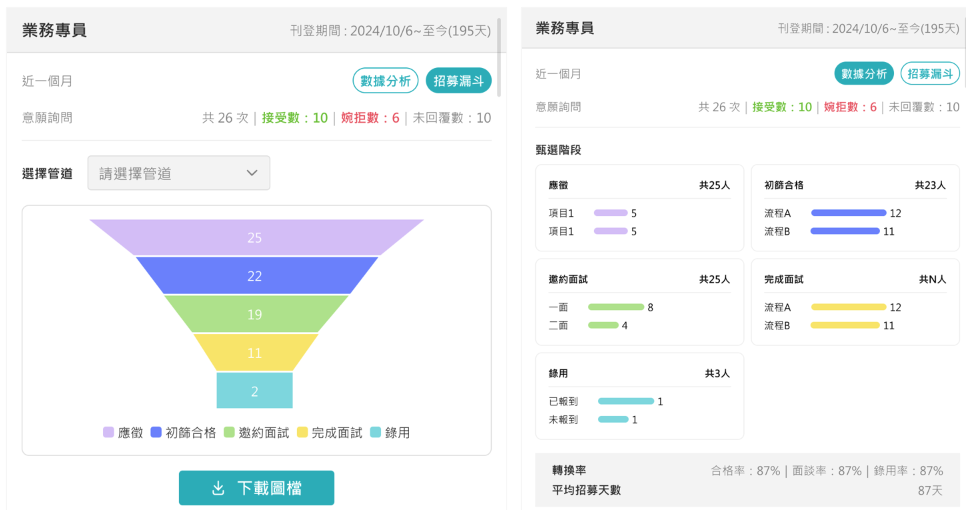The image size is (966, 510).
Task: Click the 甄選階段 section heading
Action: tap(558, 150)
